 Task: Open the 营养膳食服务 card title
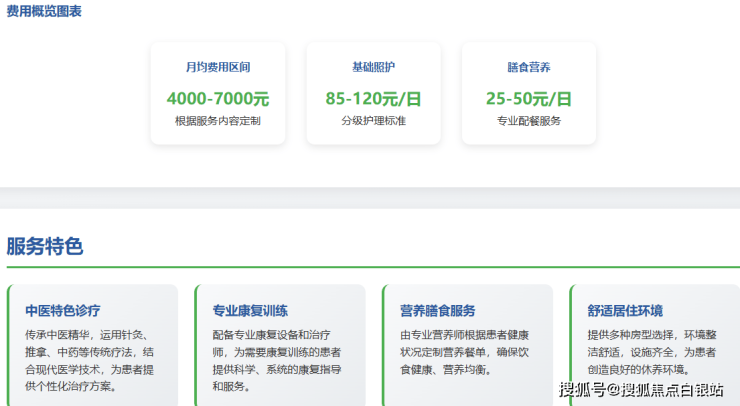pos(437,311)
